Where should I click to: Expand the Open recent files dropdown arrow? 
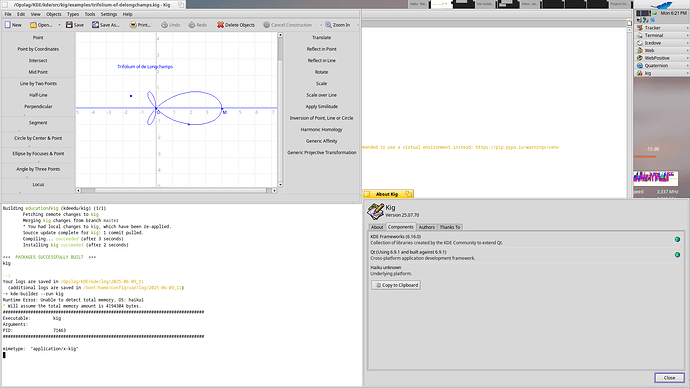coord(59,25)
